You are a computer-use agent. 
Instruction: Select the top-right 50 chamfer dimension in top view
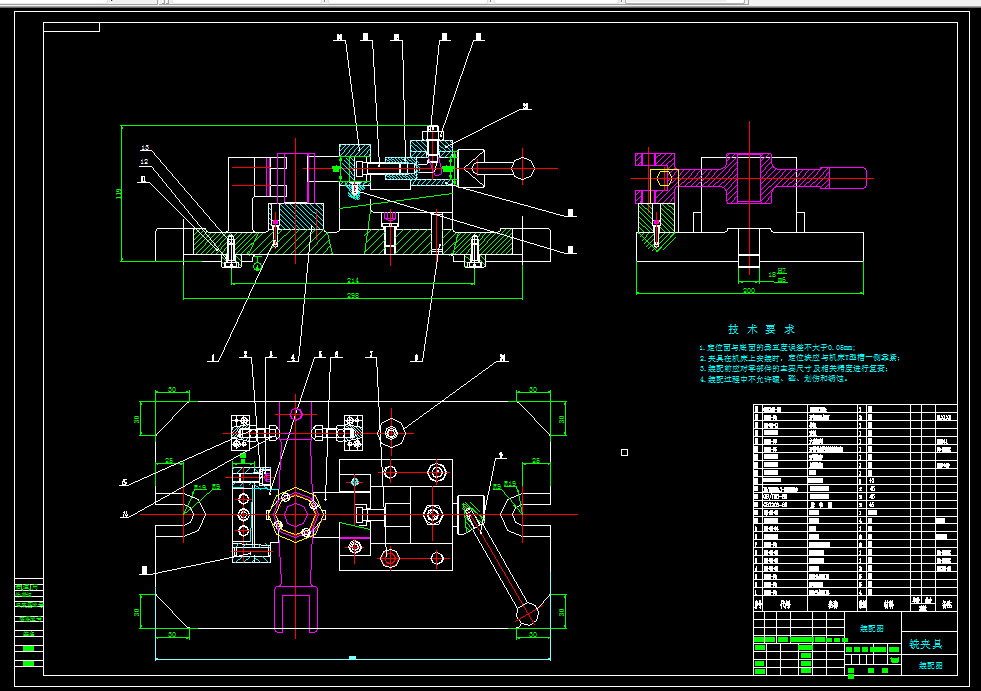click(x=533, y=389)
